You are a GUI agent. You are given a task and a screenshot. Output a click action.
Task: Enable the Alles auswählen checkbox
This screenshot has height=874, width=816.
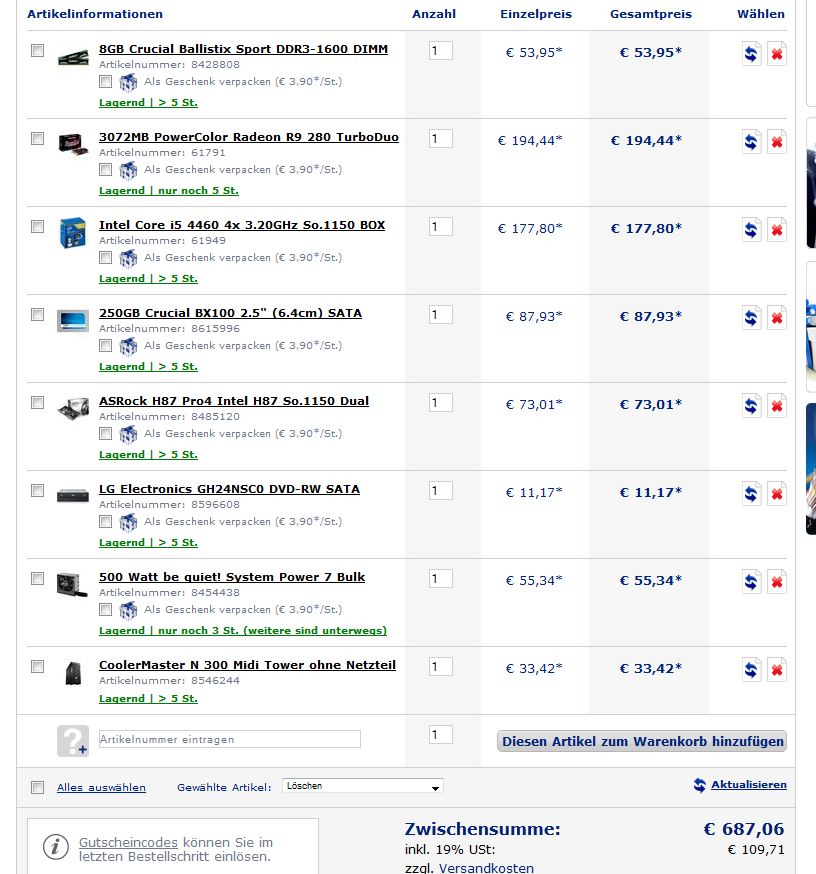pyautogui.click(x=37, y=788)
